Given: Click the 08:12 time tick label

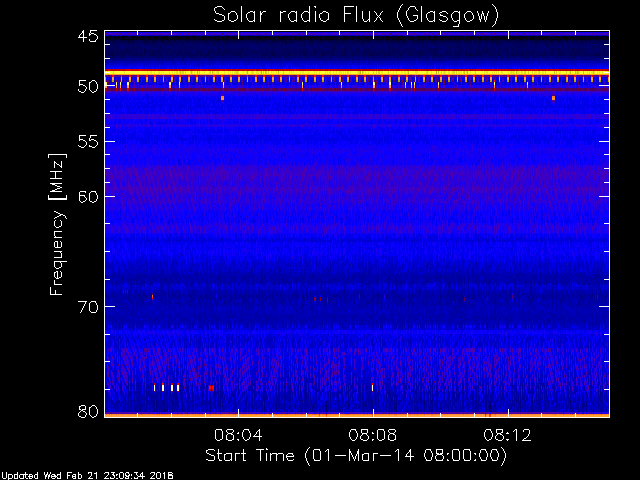Looking at the screenshot, I should pyautogui.click(x=508, y=435).
